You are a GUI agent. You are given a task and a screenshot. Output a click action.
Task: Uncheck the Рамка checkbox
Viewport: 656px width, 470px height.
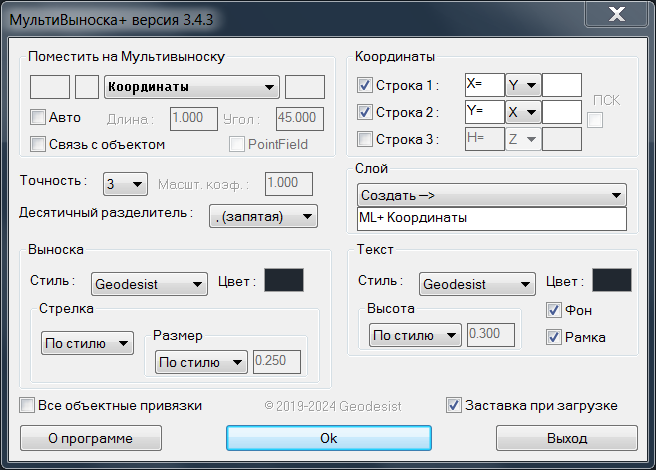pos(554,337)
